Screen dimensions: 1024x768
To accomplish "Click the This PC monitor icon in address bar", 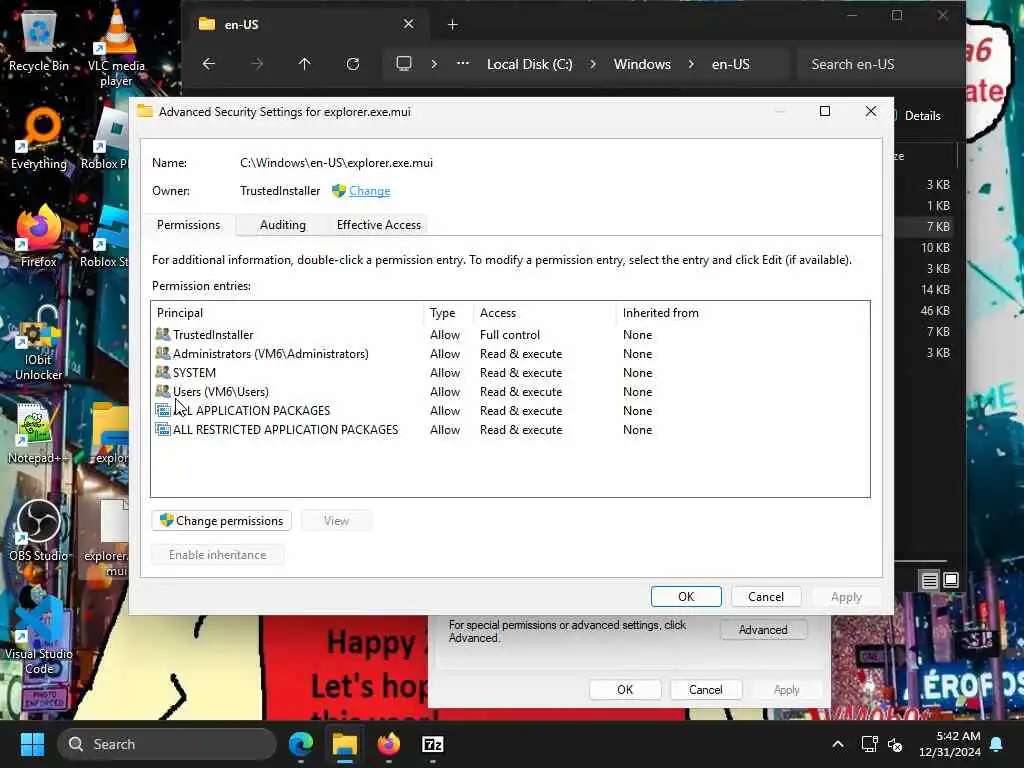I will [404, 64].
